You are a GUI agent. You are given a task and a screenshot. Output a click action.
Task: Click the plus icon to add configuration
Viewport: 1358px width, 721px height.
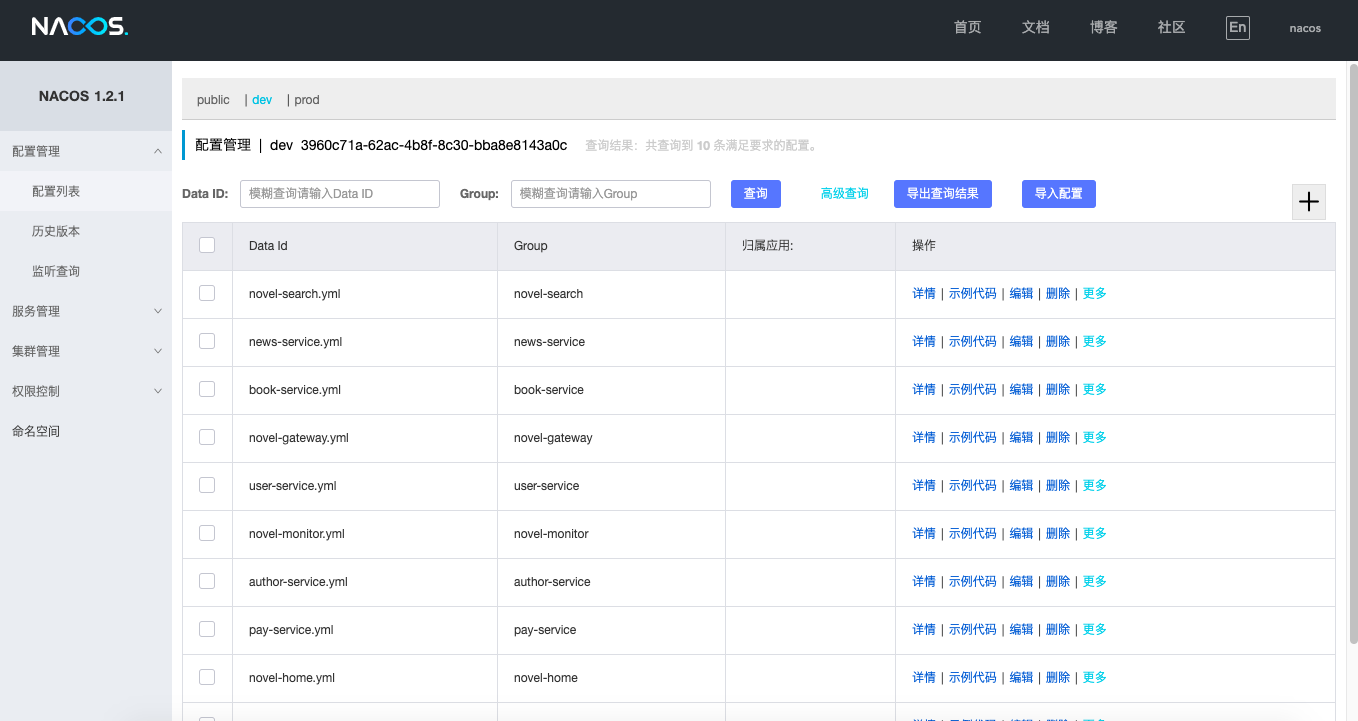[1308, 202]
